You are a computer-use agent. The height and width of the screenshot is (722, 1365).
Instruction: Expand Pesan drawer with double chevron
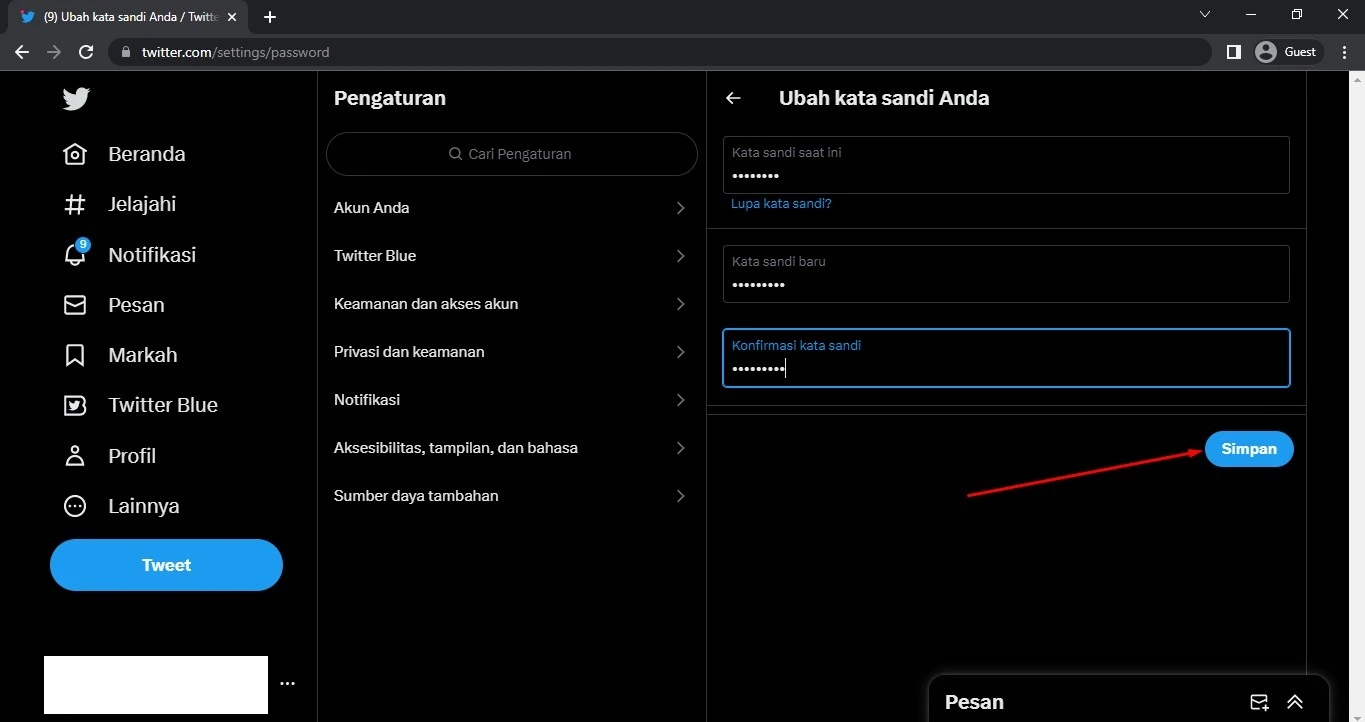[x=1295, y=702]
